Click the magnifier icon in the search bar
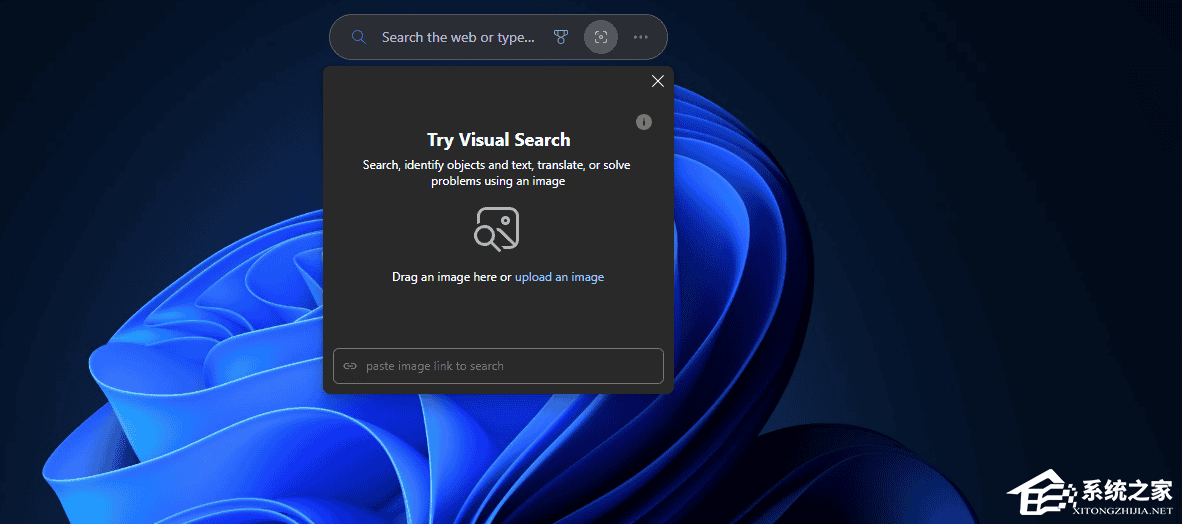This screenshot has height=524, width=1182. 359,37
